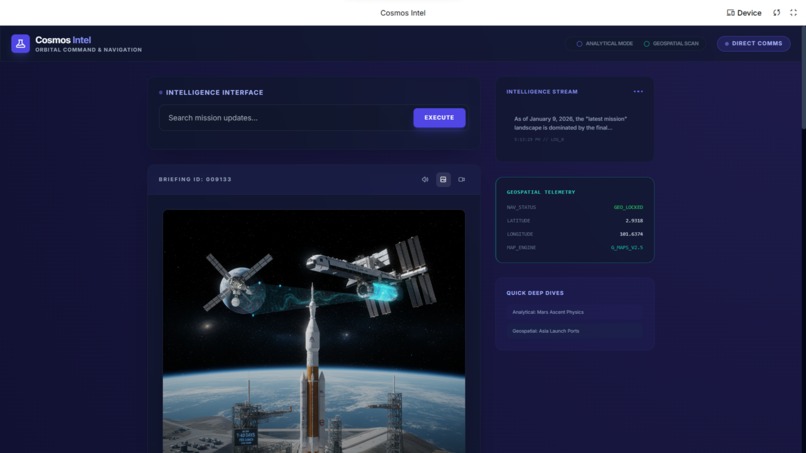
Task: Click the fullscreen expand icon at top right
Action: click(794, 13)
